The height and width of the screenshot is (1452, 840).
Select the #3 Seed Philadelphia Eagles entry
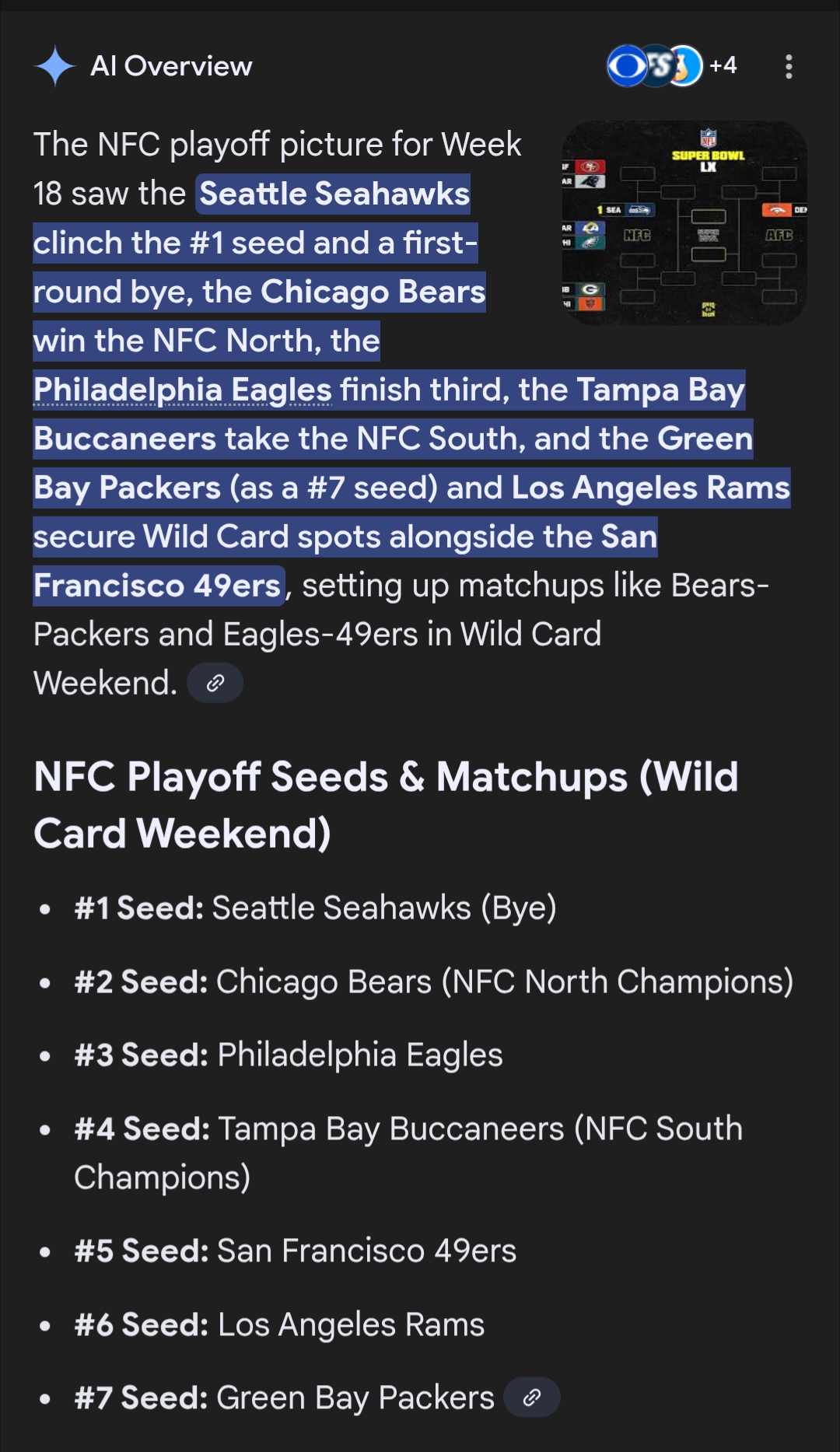tap(289, 1055)
